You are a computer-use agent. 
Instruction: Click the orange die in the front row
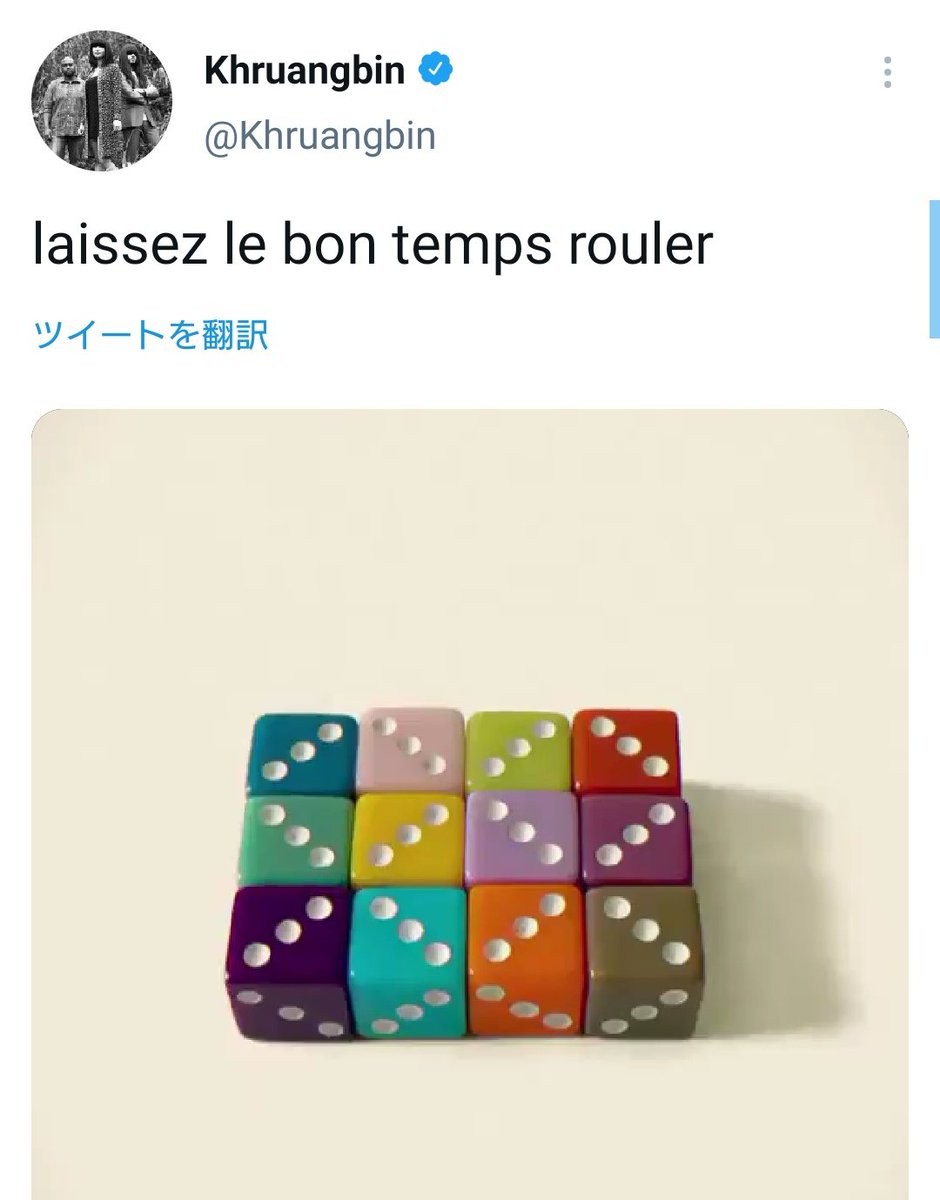click(526, 960)
